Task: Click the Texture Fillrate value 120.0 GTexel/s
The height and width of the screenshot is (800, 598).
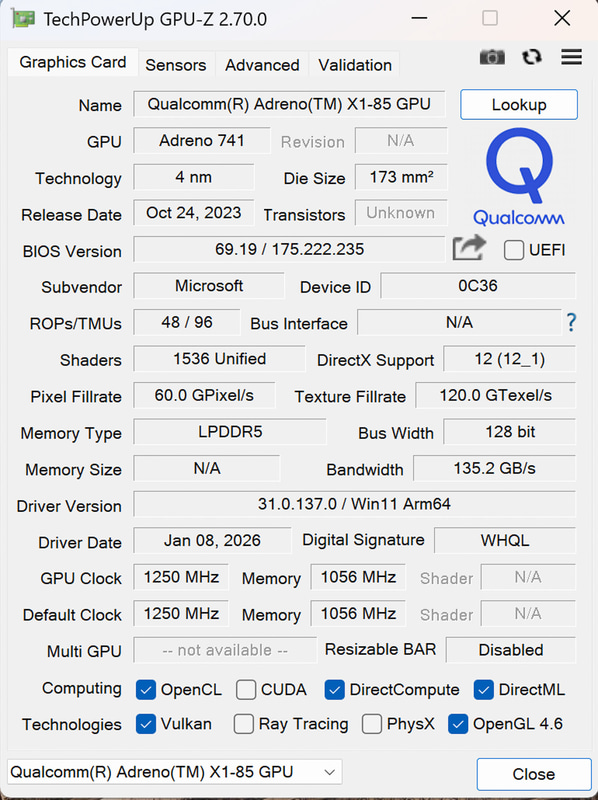Action: coord(495,395)
